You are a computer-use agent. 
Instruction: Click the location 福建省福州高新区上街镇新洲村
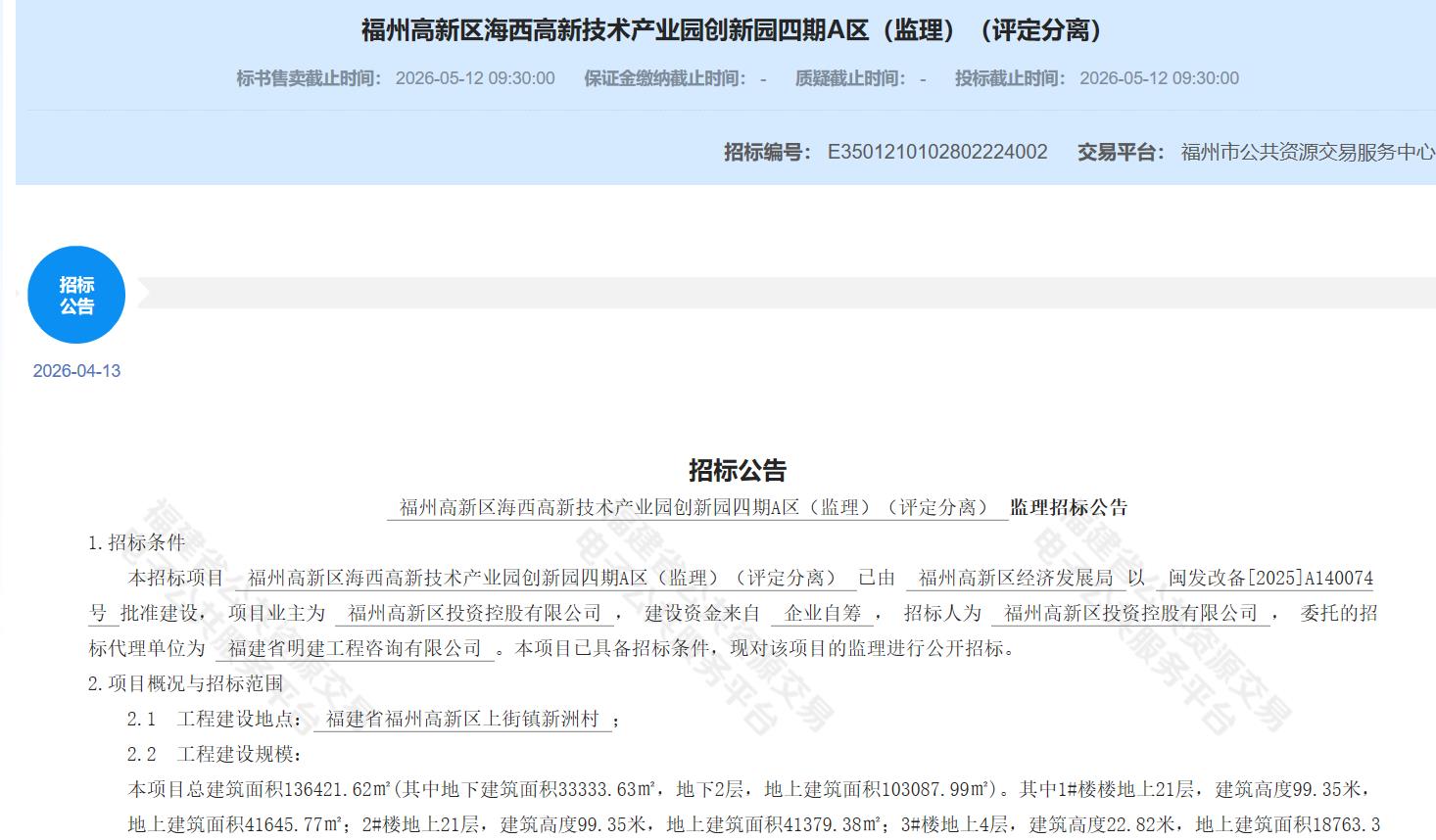click(x=462, y=719)
